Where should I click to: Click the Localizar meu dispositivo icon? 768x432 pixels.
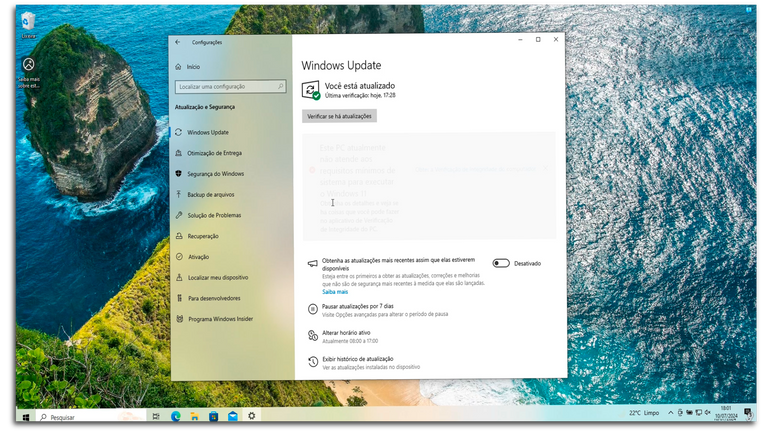coord(179,277)
